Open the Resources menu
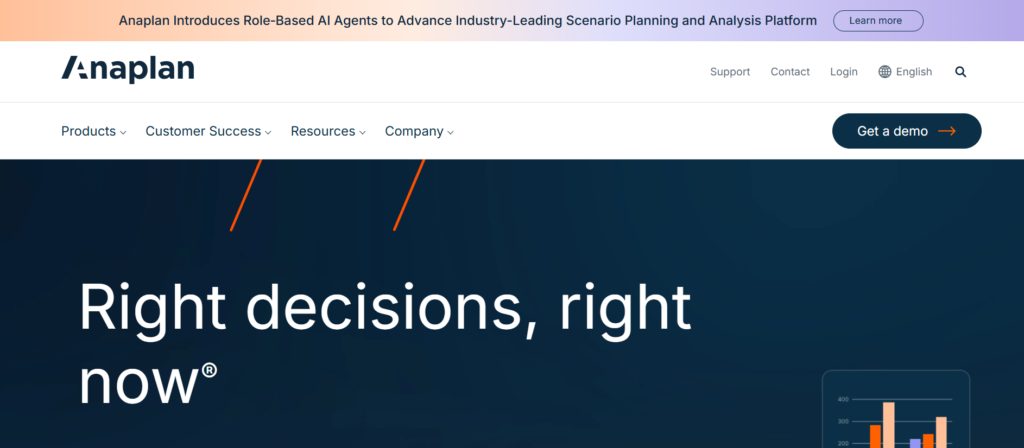 click(322, 131)
